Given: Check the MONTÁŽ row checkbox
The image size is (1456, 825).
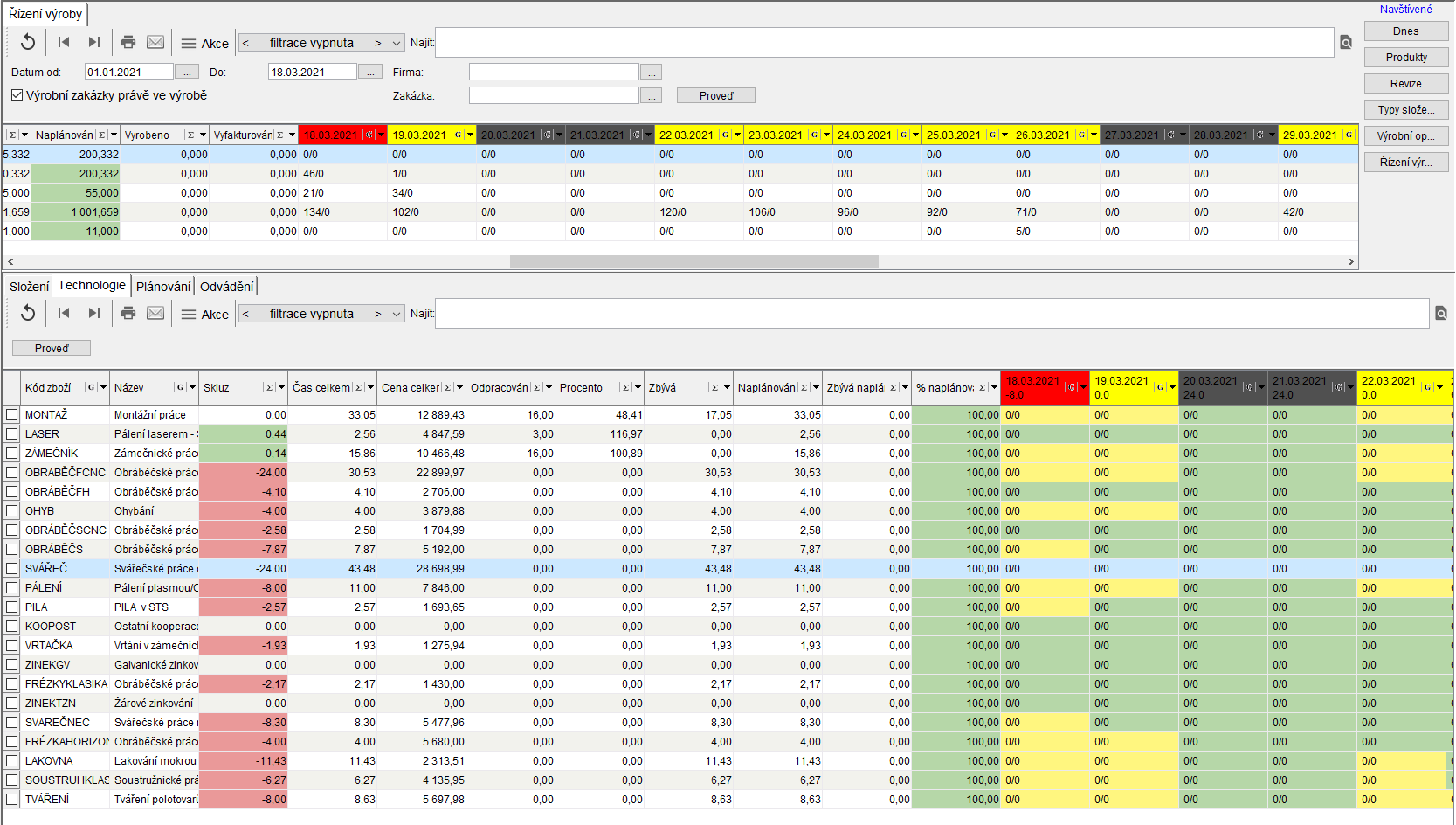Looking at the screenshot, I should click(x=12, y=415).
